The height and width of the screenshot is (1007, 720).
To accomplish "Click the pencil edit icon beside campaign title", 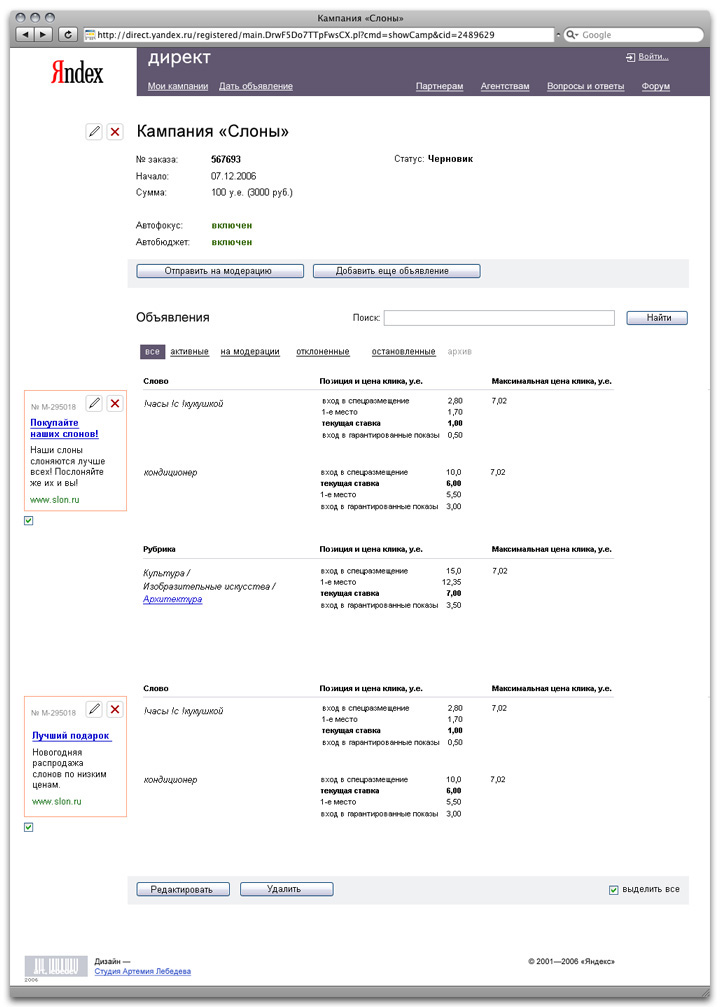I will point(94,132).
